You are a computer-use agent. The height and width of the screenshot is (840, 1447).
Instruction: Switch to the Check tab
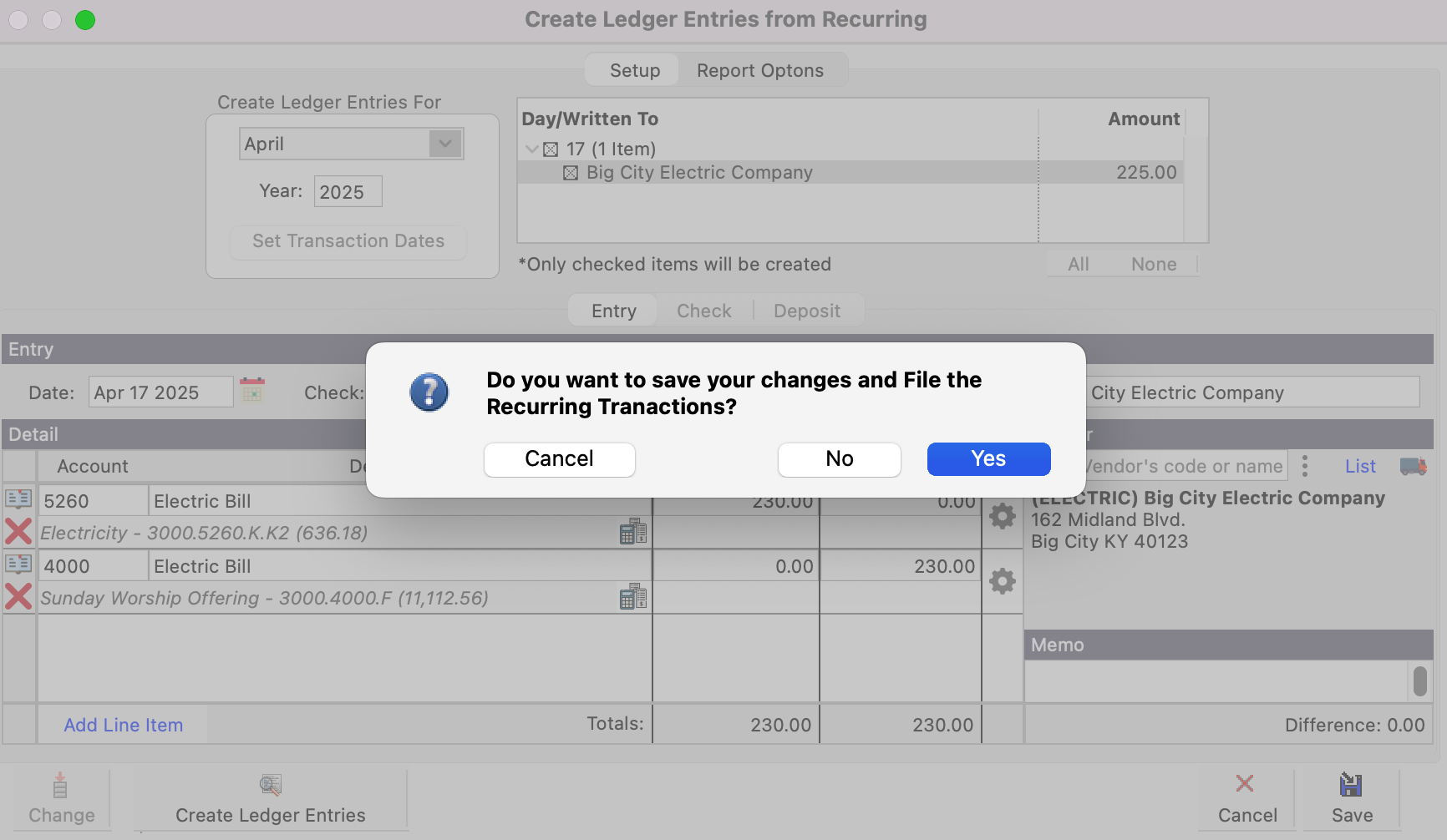(703, 311)
